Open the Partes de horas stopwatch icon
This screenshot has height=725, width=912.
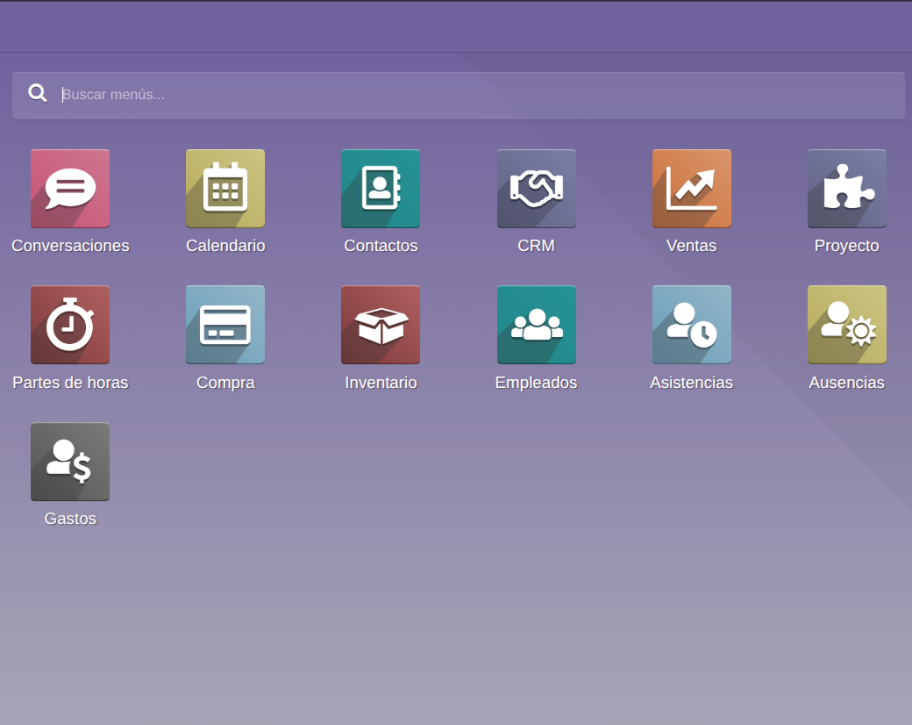70,325
